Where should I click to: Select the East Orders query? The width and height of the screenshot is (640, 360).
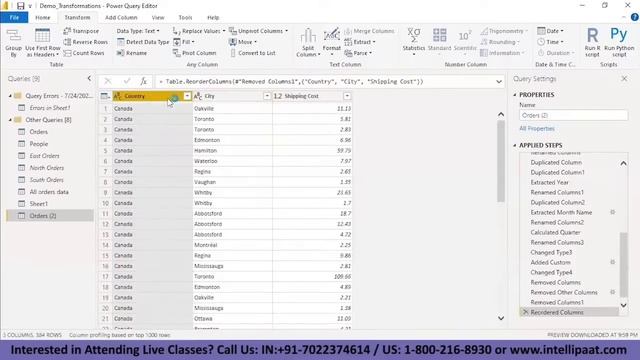(44, 156)
